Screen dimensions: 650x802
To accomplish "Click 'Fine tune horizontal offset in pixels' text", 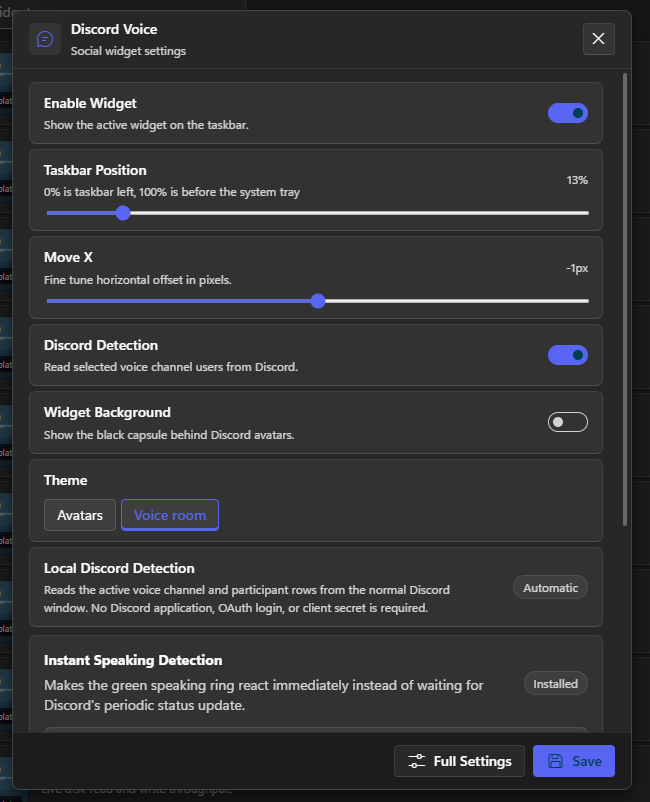I will (x=138, y=280).
